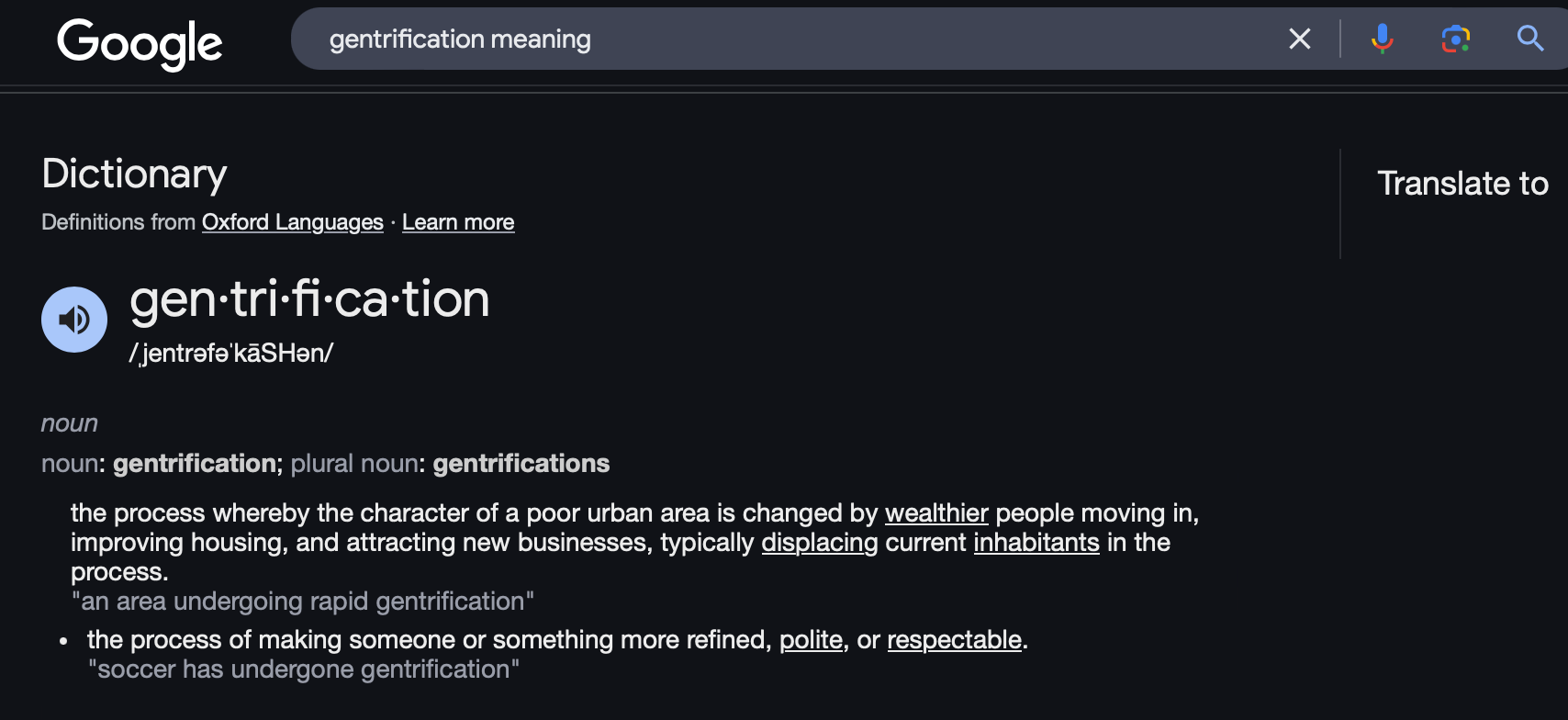Viewport: 1568px width, 720px height.
Task: Click the 'Translate to' panel heading
Action: (x=1462, y=184)
